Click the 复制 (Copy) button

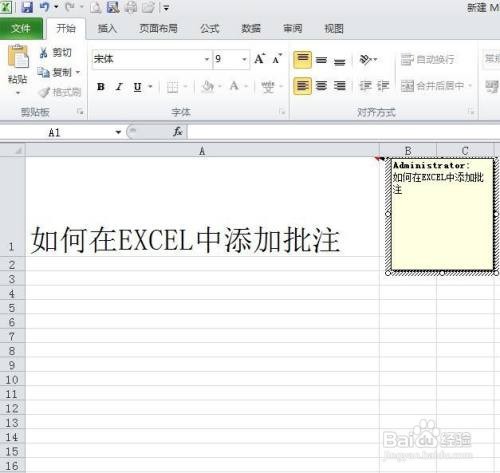pos(55,72)
